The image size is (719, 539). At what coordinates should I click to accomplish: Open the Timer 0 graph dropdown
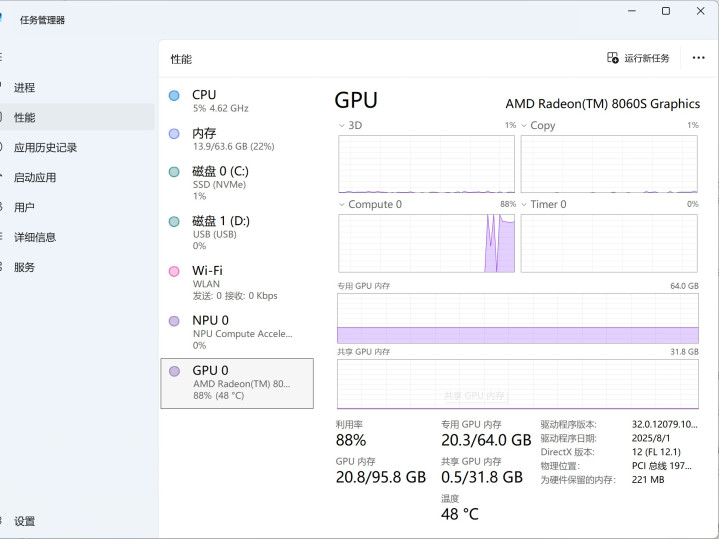click(x=524, y=205)
